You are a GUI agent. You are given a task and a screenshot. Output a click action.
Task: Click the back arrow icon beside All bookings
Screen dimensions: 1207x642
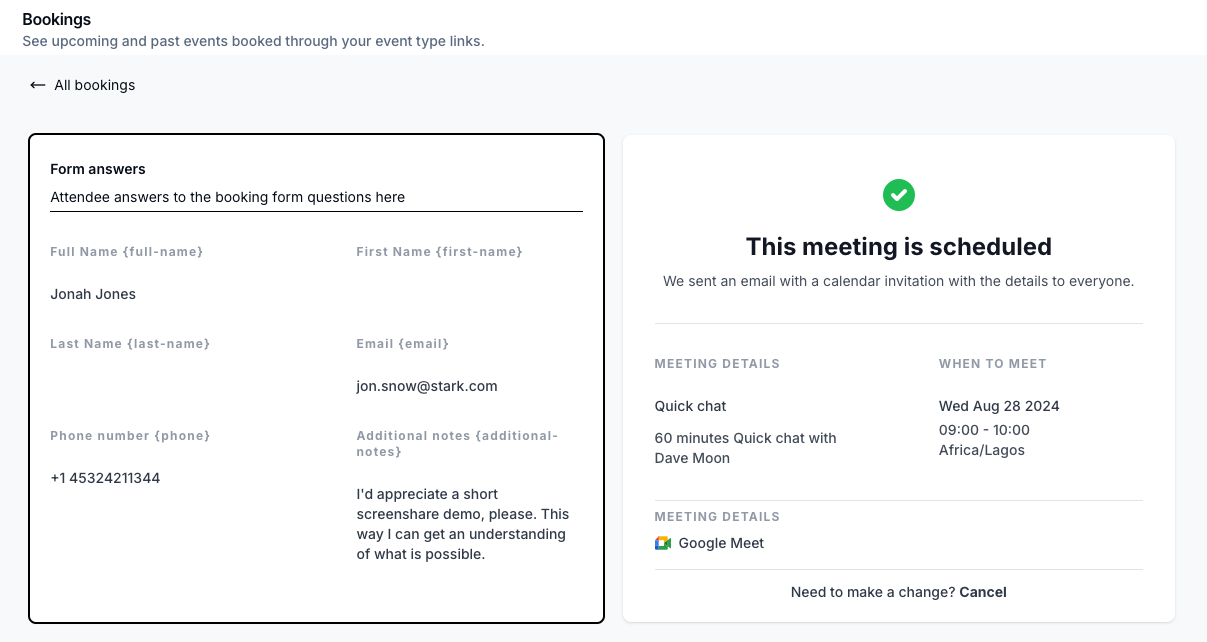[38, 85]
